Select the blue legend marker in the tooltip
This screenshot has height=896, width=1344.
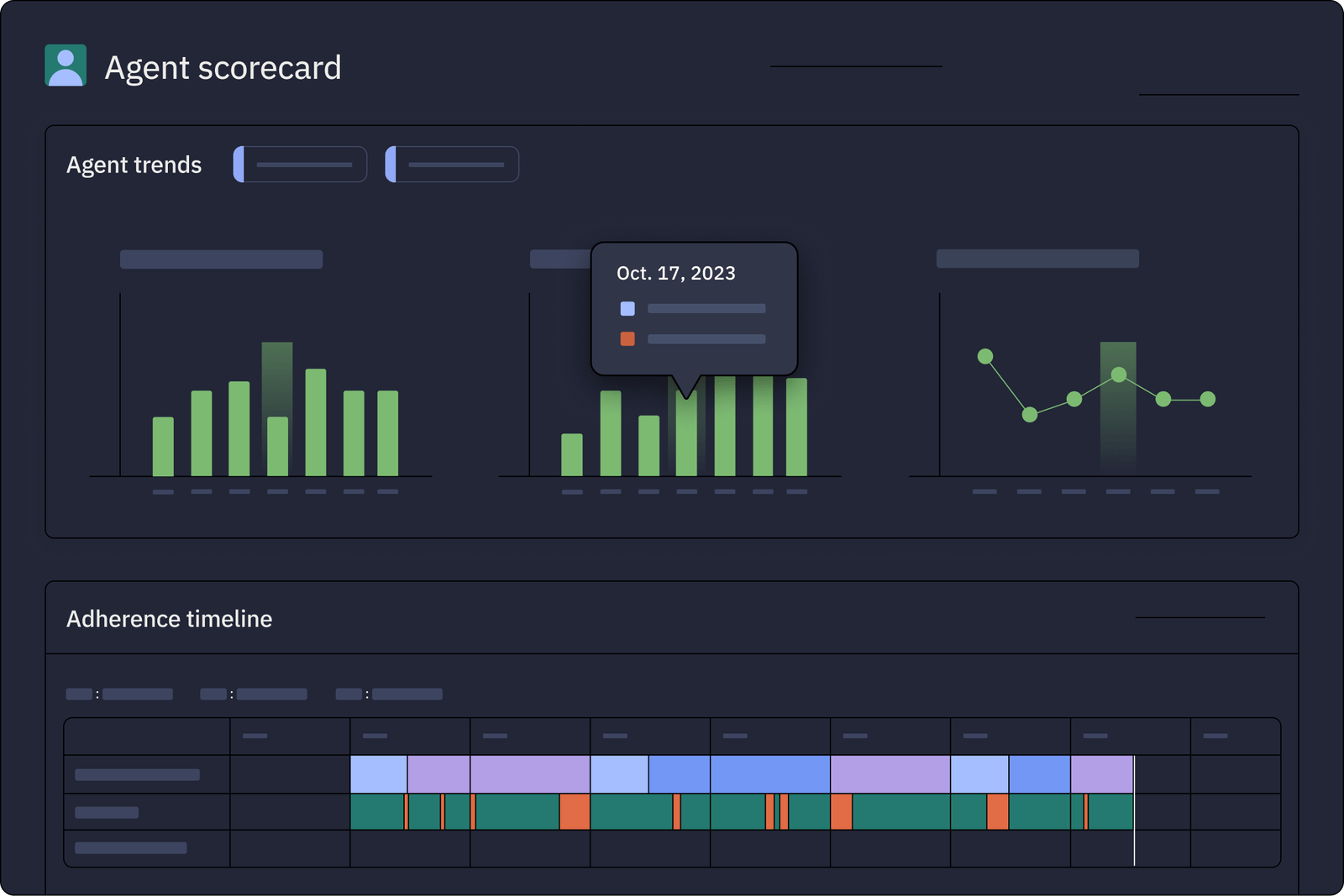click(627, 308)
